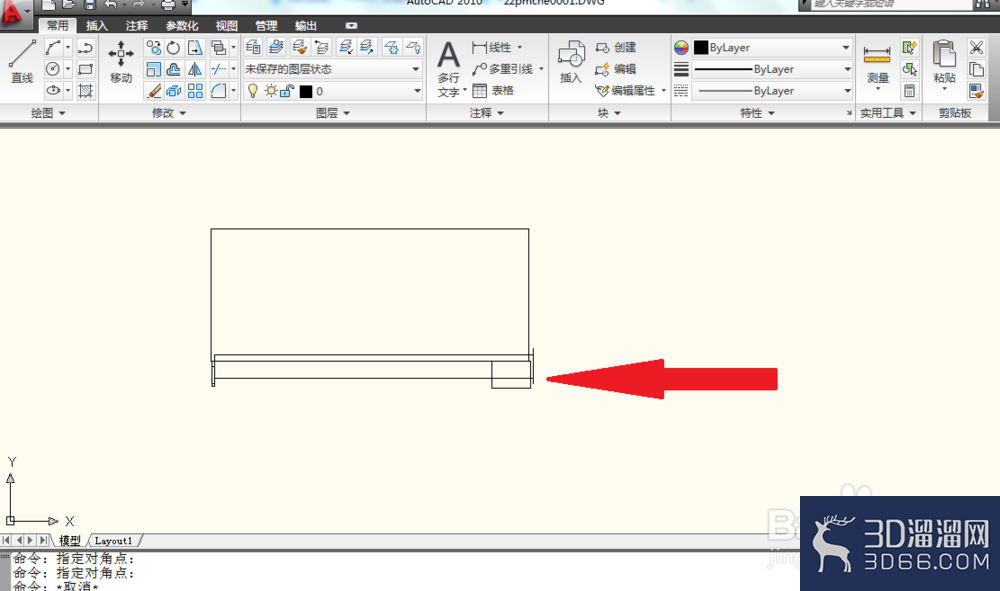Switch to the 输出 ribbon tab

[x=305, y=26]
